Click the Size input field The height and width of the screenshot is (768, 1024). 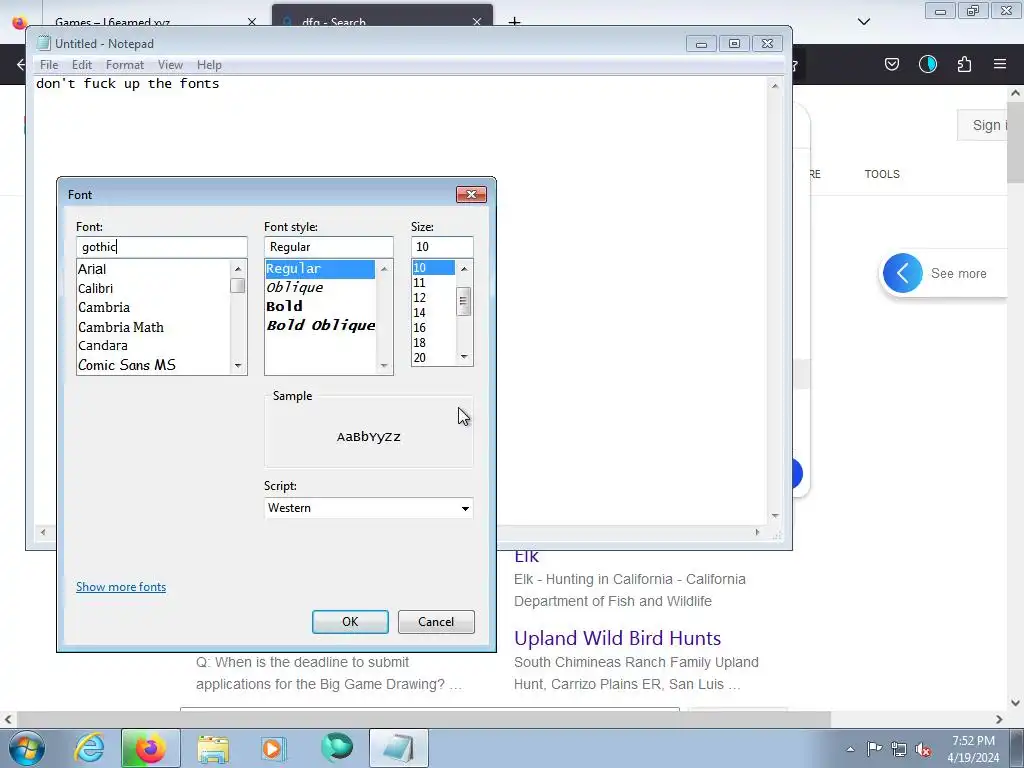[x=442, y=247]
